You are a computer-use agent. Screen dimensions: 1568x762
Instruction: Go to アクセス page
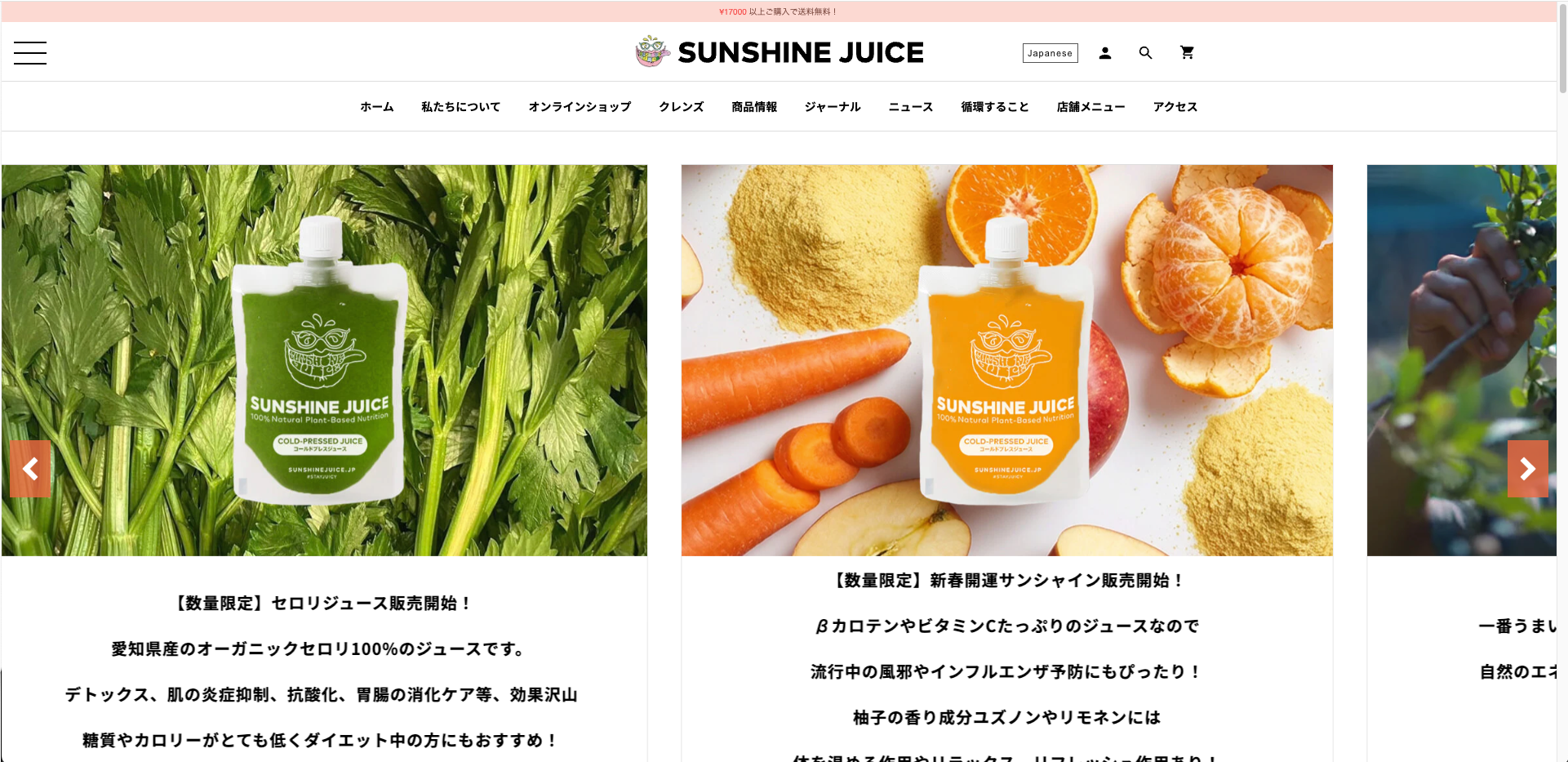point(1175,107)
